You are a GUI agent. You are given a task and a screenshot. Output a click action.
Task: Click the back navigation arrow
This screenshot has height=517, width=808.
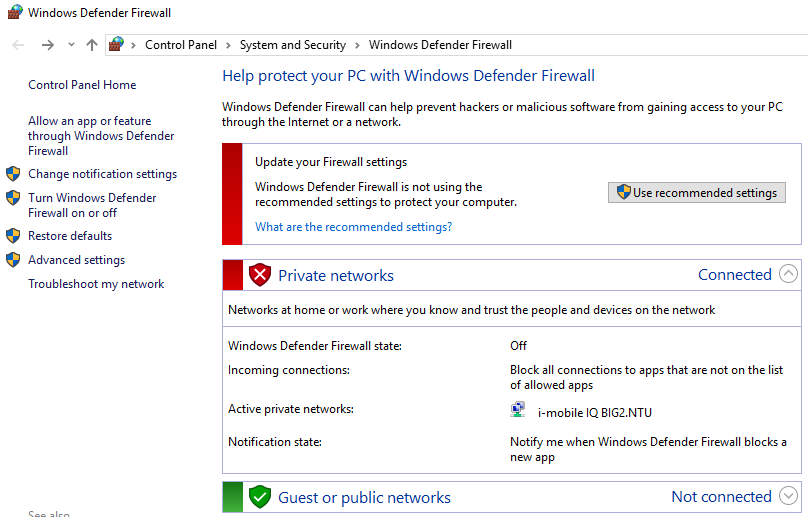18,45
